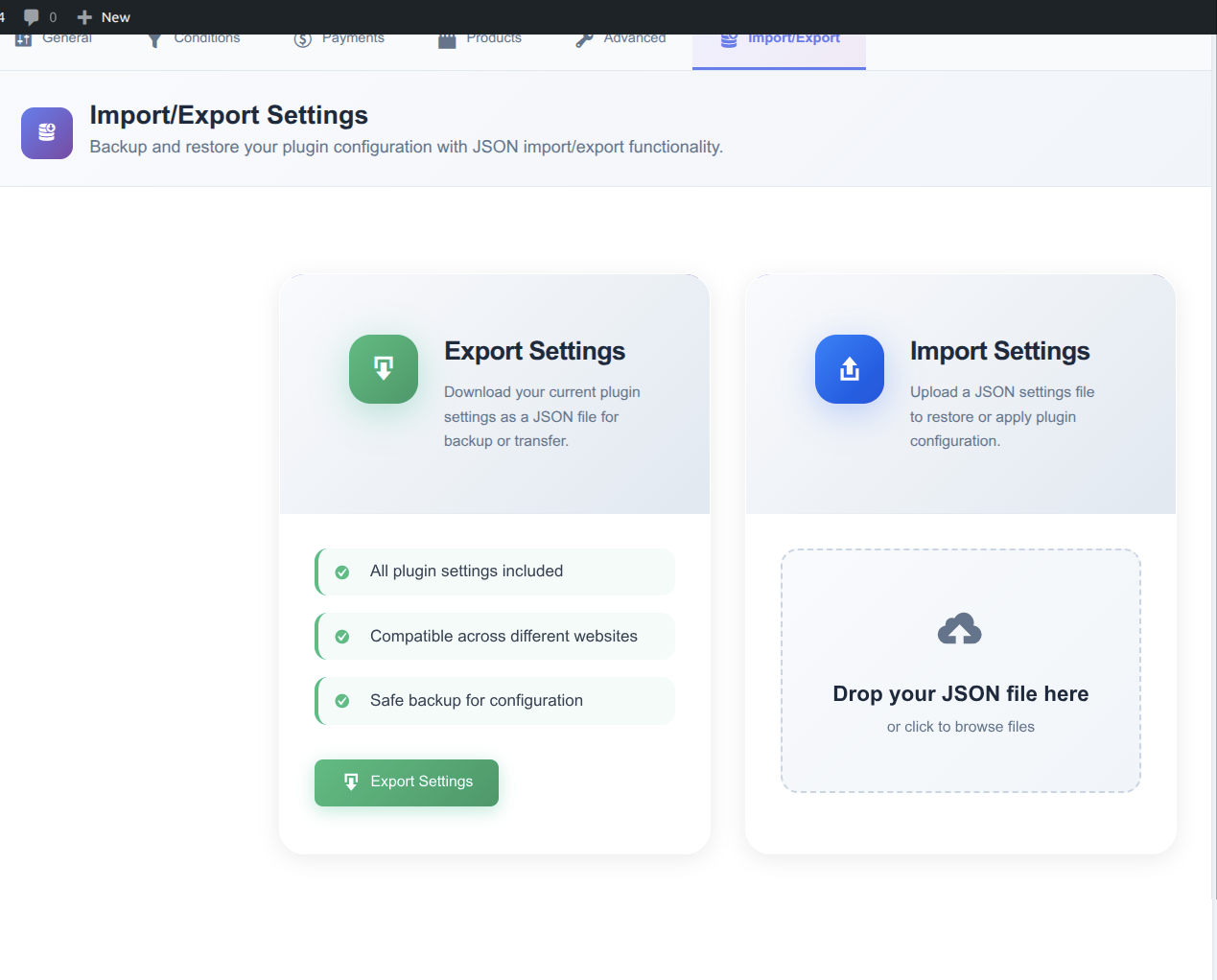Image resolution: width=1217 pixels, height=980 pixels.
Task: Click the Import Settings card heading
Action: 999,351
